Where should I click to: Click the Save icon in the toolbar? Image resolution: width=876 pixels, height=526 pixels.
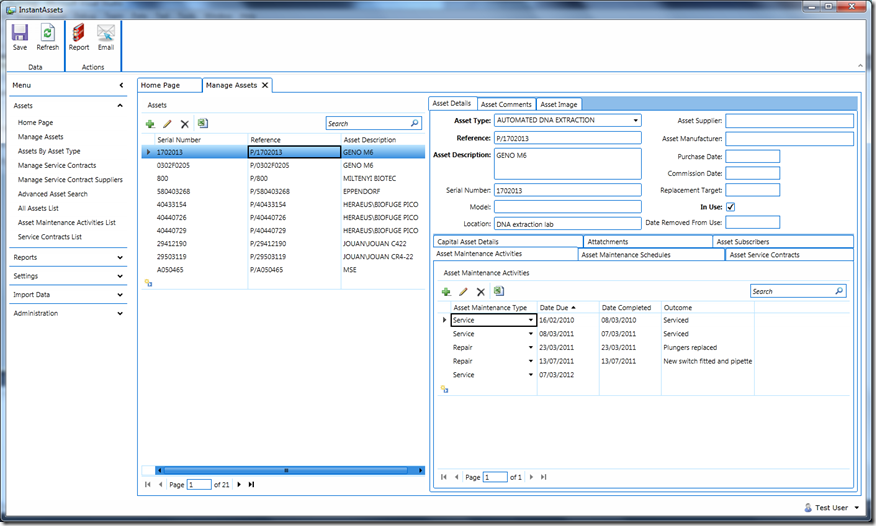pyautogui.click(x=20, y=32)
